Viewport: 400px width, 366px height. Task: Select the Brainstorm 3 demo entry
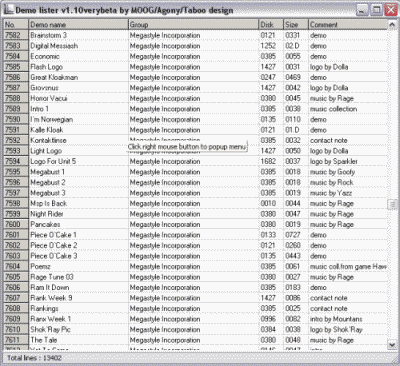tap(49, 35)
